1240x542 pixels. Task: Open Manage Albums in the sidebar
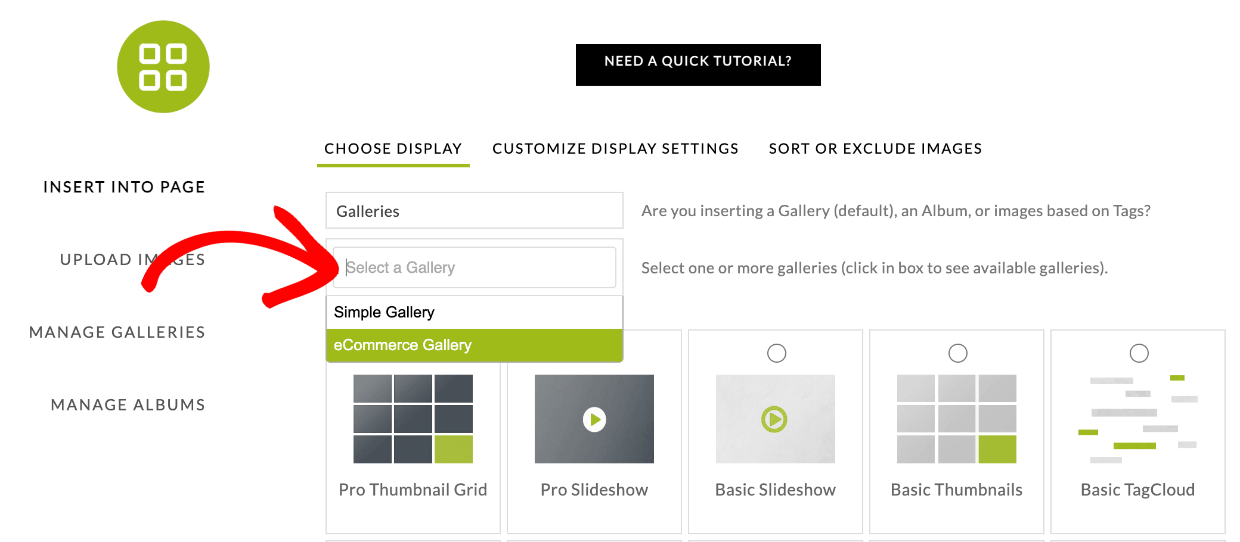click(x=128, y=405)
